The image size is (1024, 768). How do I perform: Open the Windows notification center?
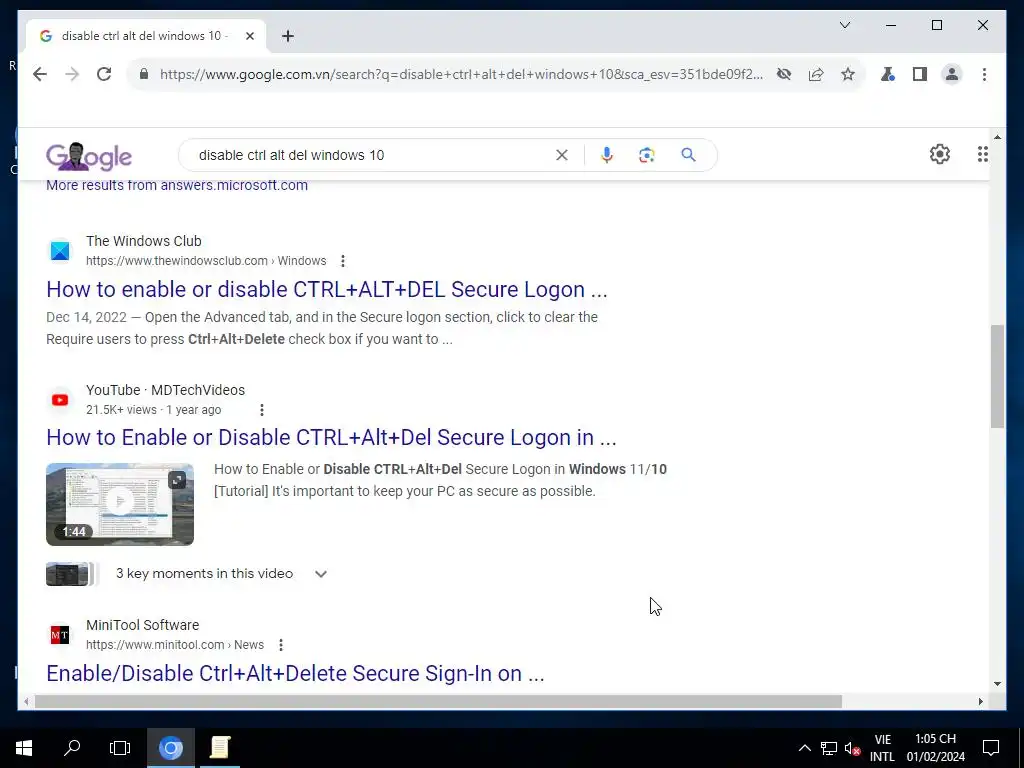[x=991, y=748]
